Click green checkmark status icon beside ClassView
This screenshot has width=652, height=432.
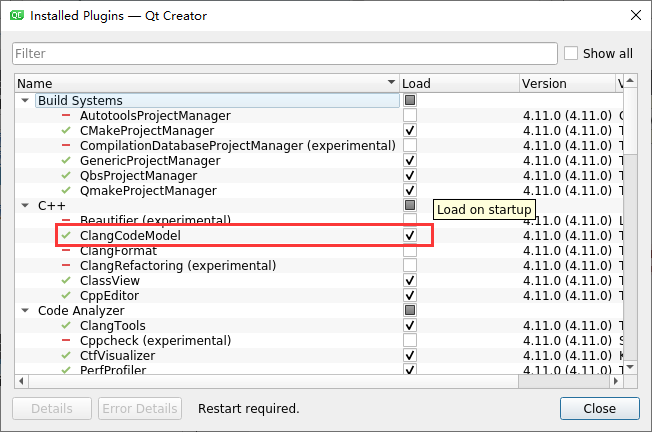pyautogui.click(x=66, y=281)
